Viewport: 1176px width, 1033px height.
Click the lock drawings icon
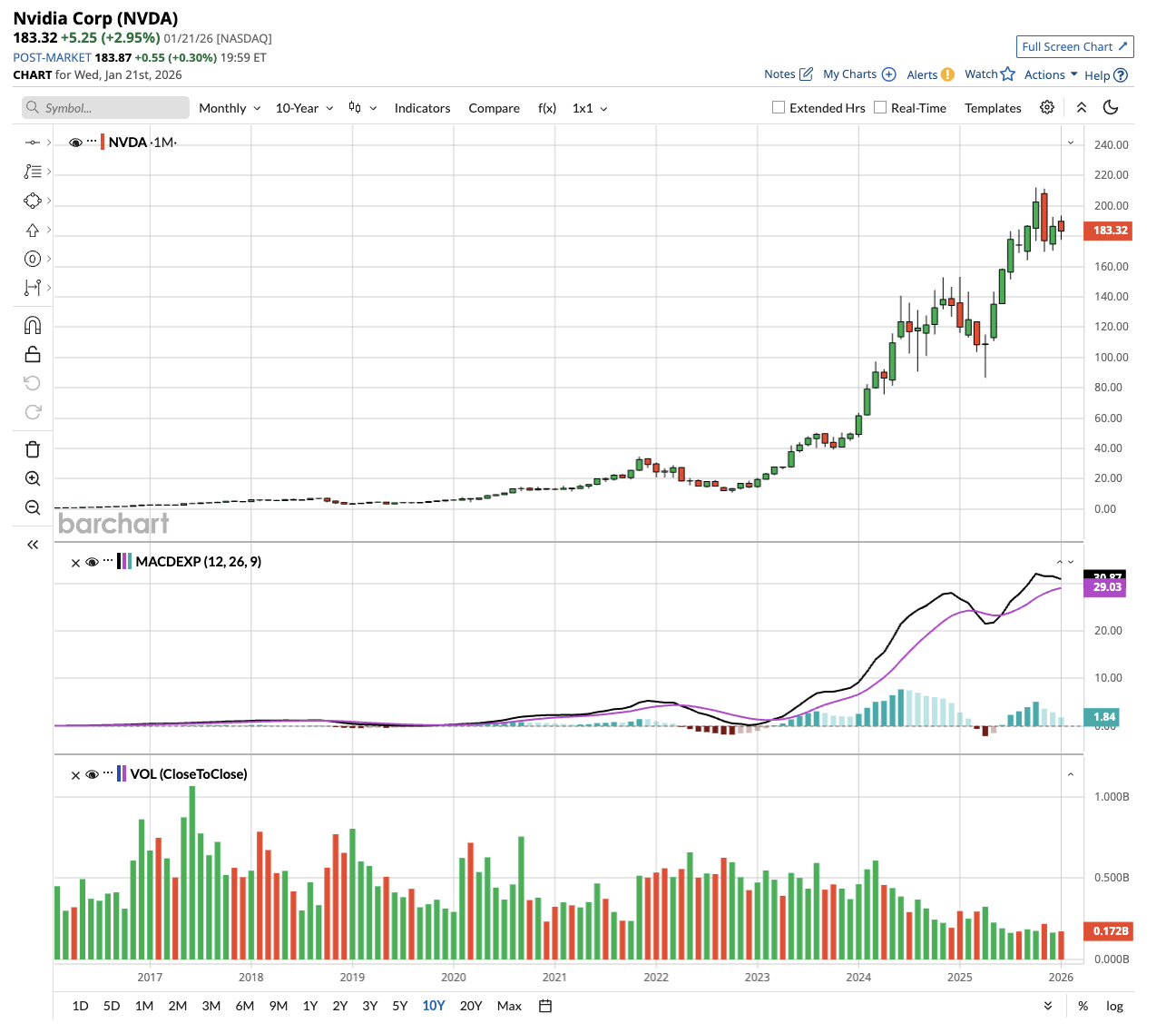point(33,354)
